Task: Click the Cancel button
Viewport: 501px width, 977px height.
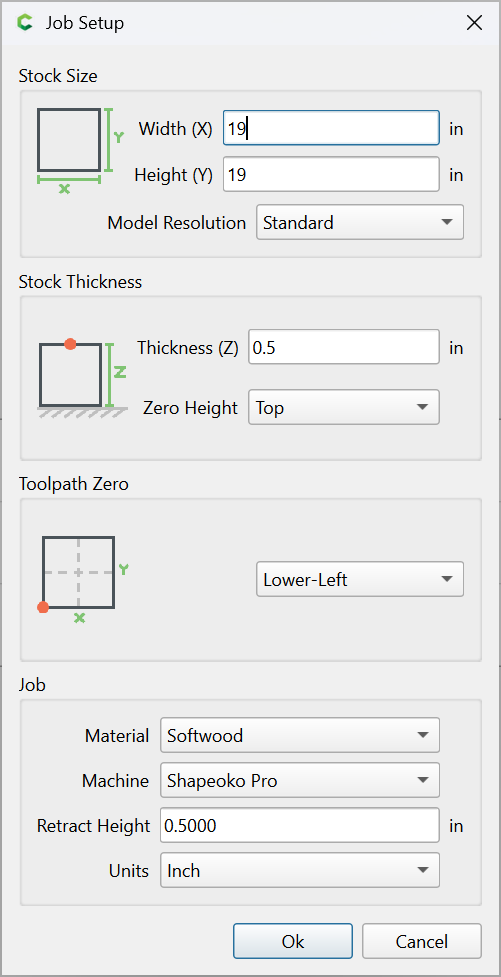Action: (422, 941)
